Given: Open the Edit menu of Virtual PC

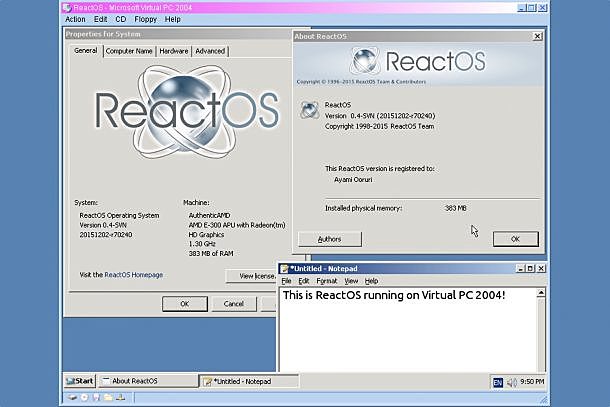Looking at the screenshot, I should (x=100, y=19).
